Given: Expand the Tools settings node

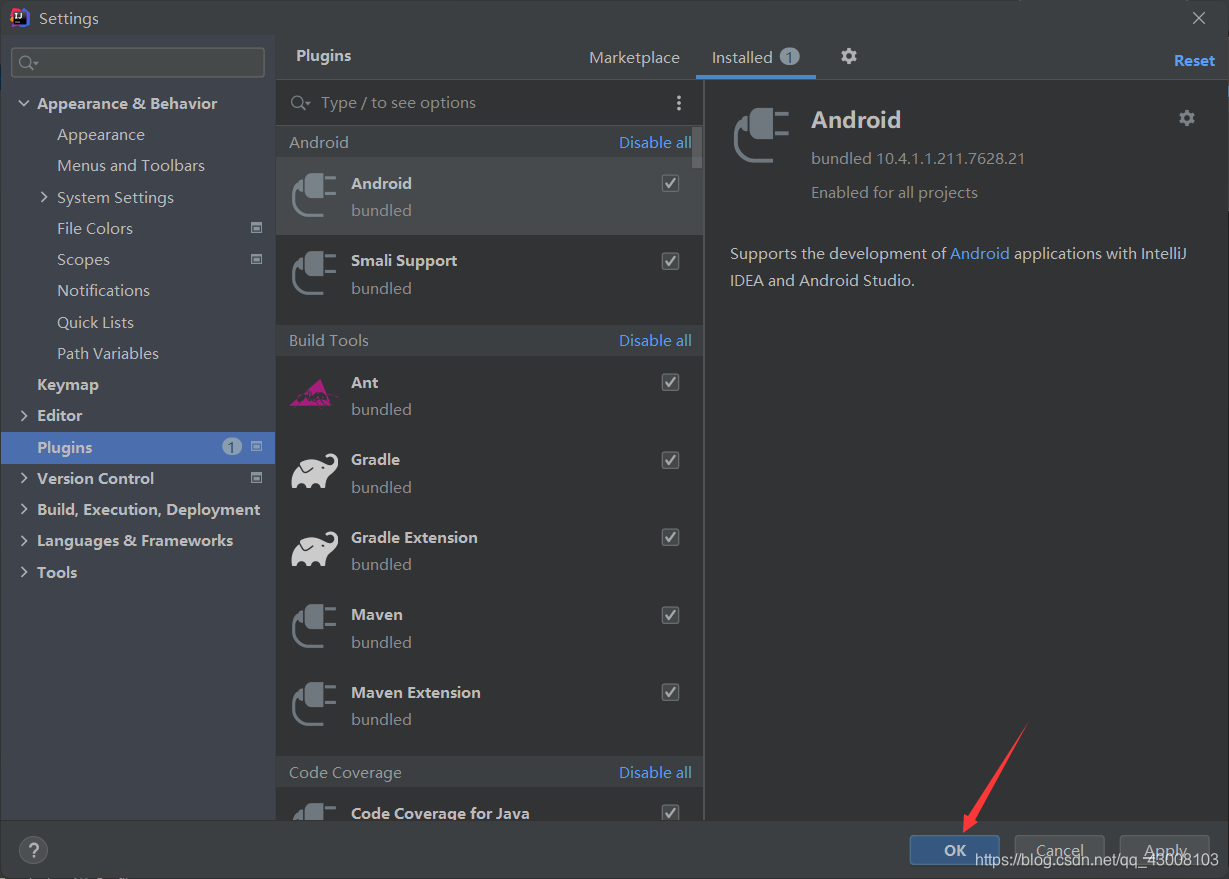Looking at the screenshot, I should pos(24,572).
